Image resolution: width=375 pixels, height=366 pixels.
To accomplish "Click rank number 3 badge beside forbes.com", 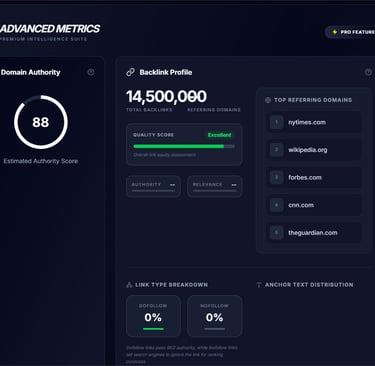I will pyautogui.click(x=276, y=178).
